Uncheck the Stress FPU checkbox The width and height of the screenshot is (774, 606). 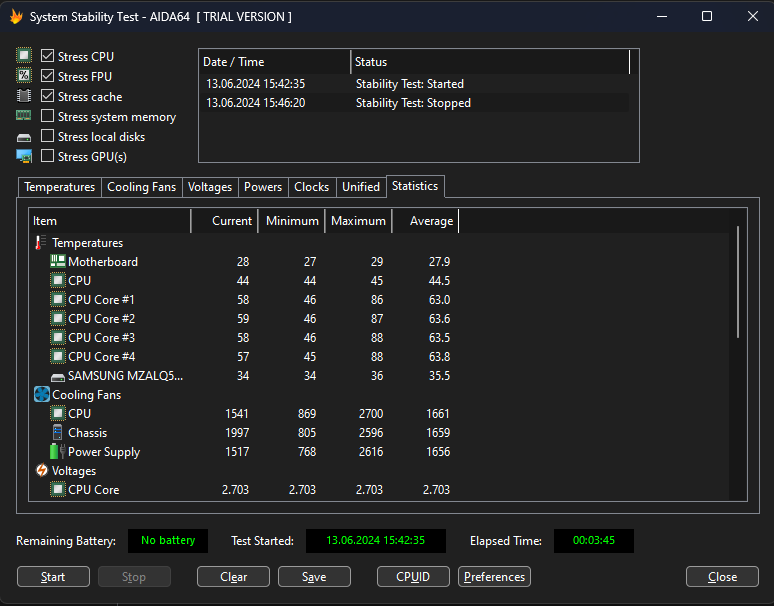[47, 76]
